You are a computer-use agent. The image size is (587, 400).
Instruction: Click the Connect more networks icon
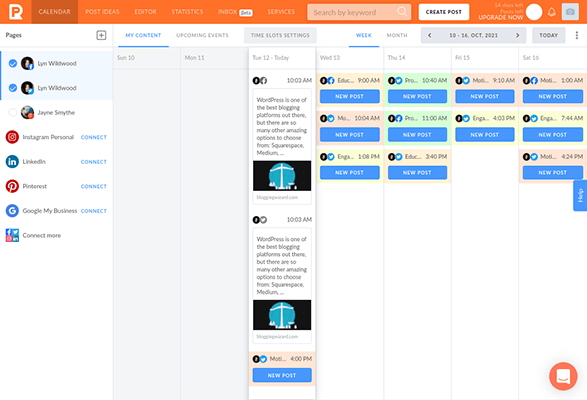[12, 235]
